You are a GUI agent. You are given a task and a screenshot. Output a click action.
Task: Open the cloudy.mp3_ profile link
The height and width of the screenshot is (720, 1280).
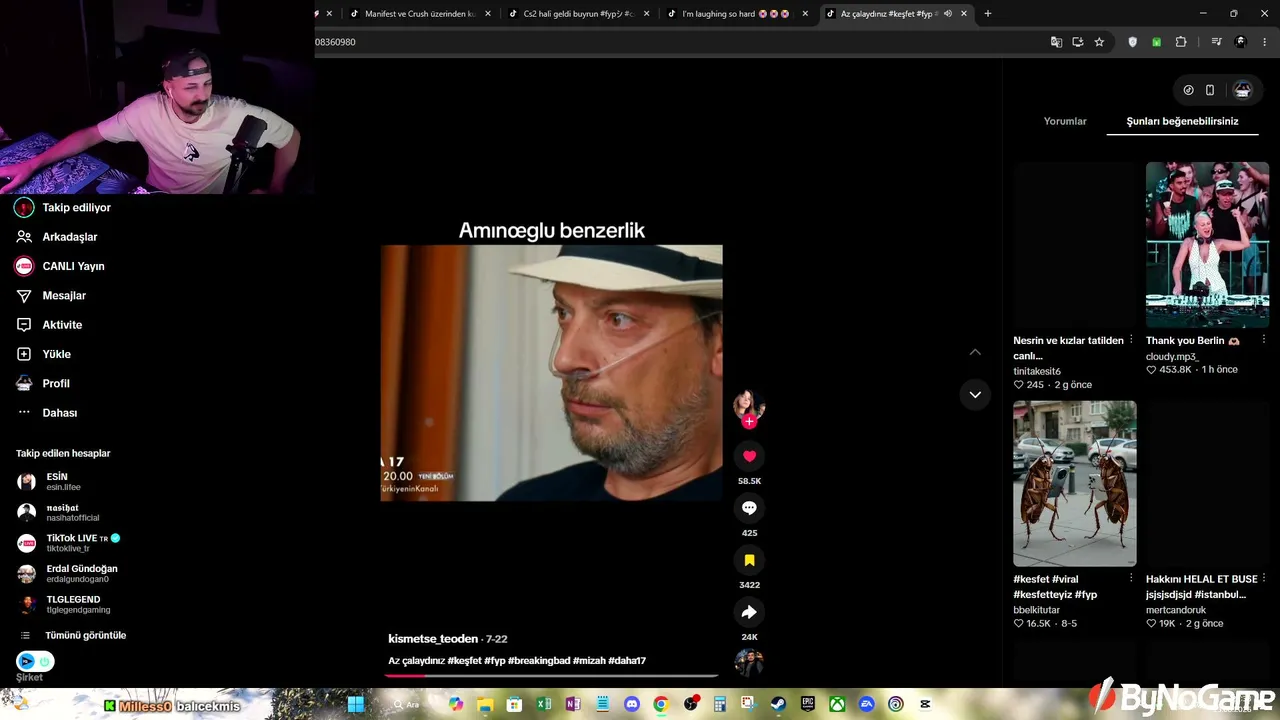pyautogui.click(x=1172, y=356)
